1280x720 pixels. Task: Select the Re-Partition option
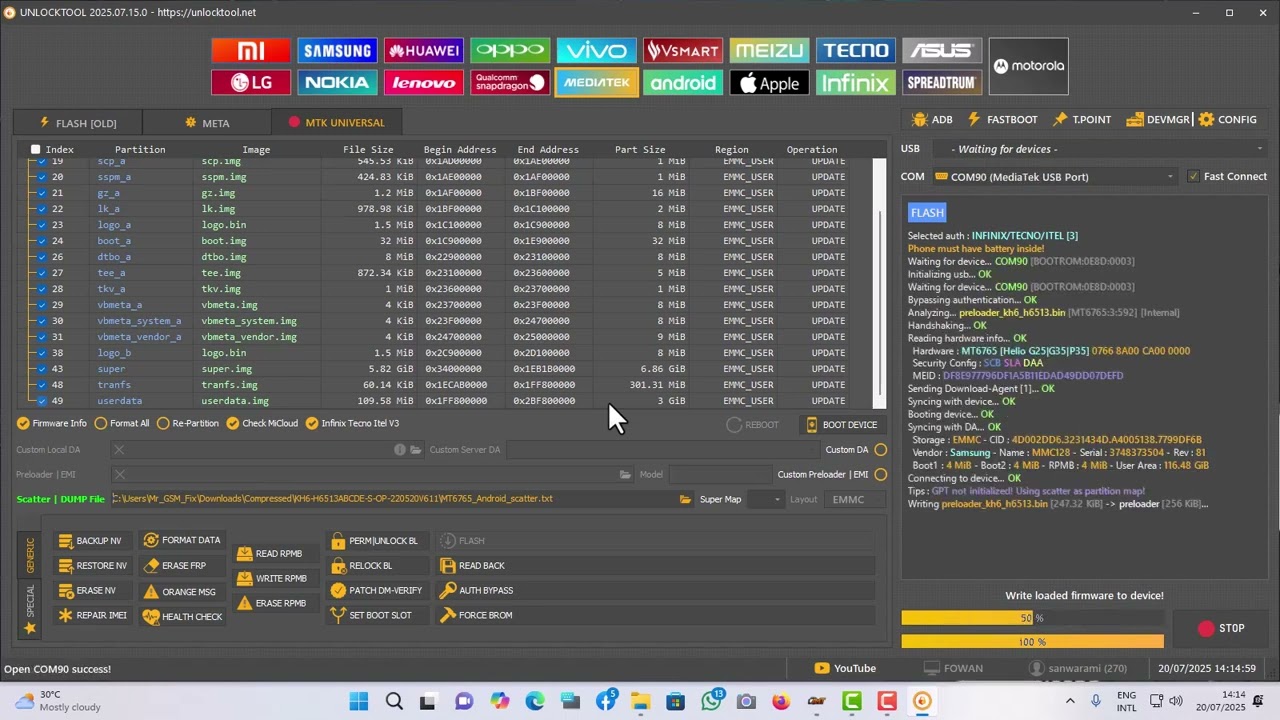click(x=188, y=424)
